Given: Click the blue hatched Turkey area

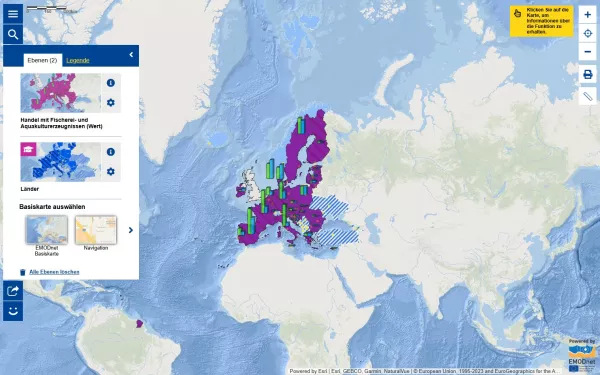Looking at the screenshot, I should point(339,236).
